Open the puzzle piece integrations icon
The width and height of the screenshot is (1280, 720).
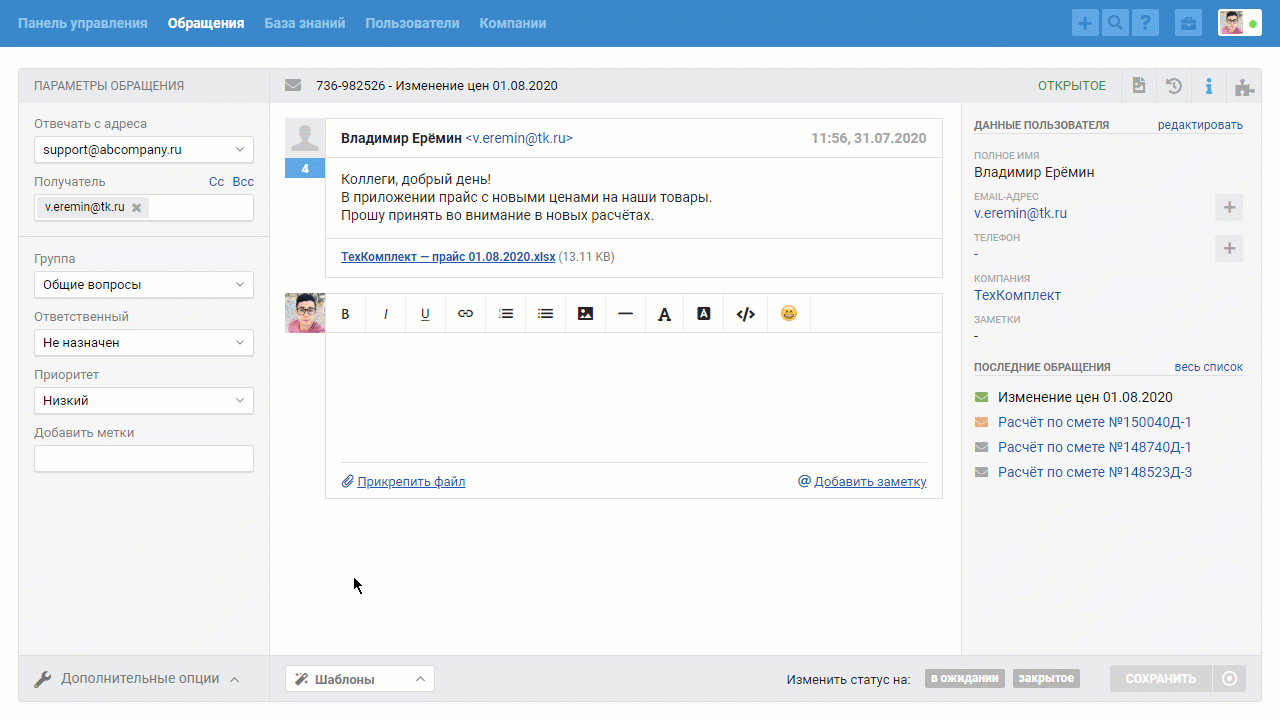(1244, 86)
